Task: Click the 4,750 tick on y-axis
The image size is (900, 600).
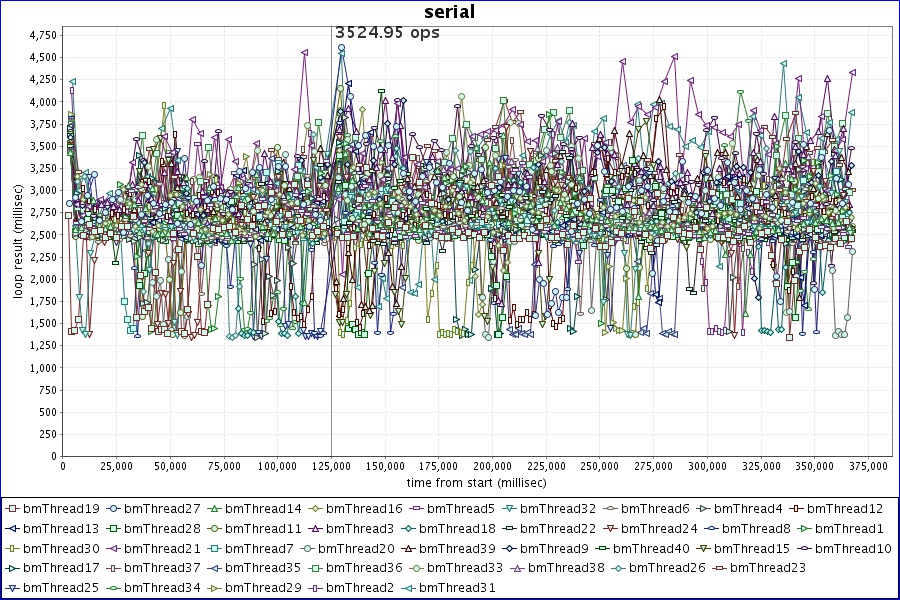Action: pyautogui.click(x=43, y=35)
